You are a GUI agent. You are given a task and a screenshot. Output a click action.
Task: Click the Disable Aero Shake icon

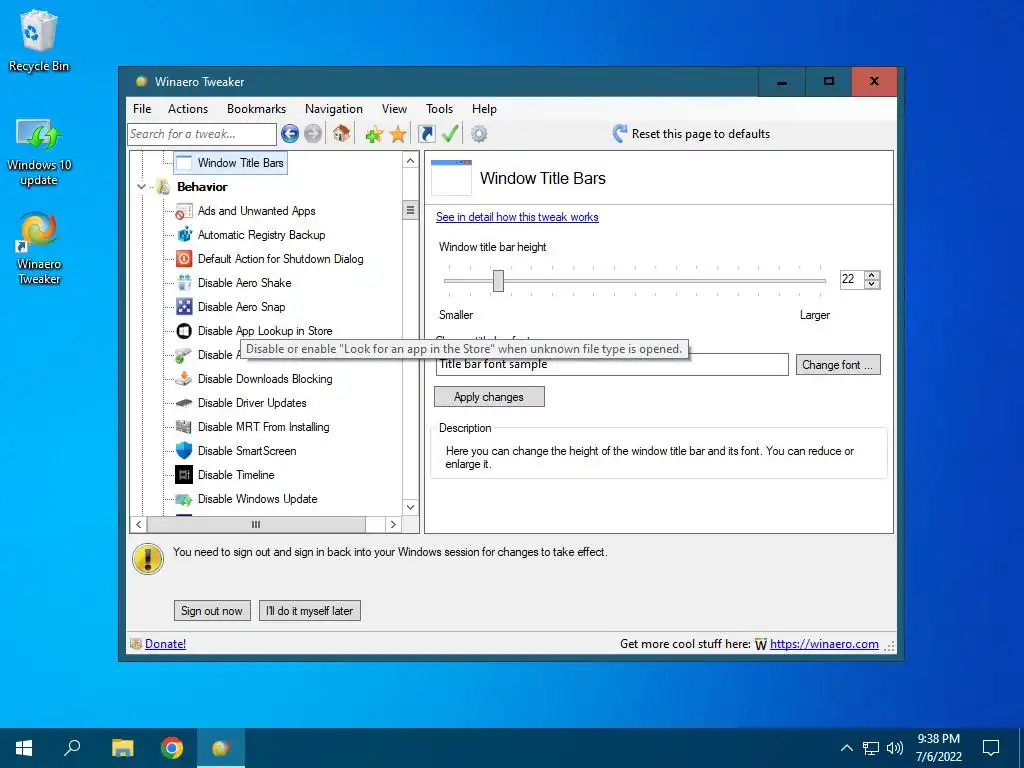tap(184, 283)
